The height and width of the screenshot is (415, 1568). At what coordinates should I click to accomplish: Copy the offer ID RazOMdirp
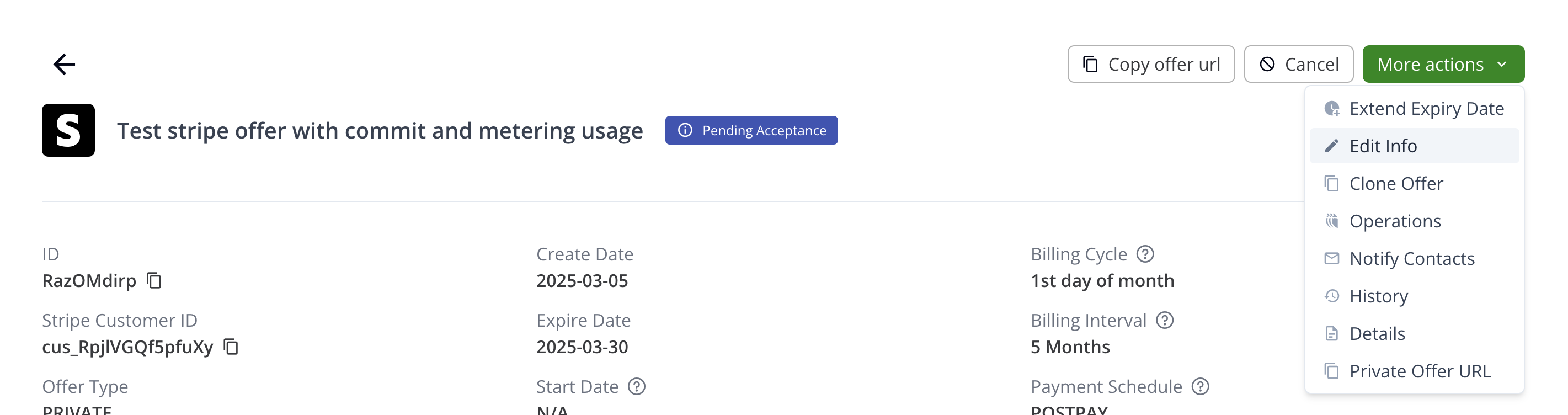pos(154,280)
